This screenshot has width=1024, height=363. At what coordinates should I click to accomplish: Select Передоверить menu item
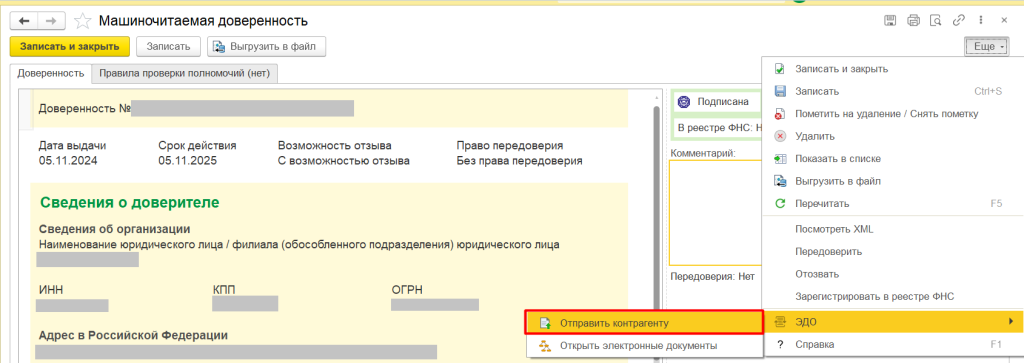[x=892, y=251]
